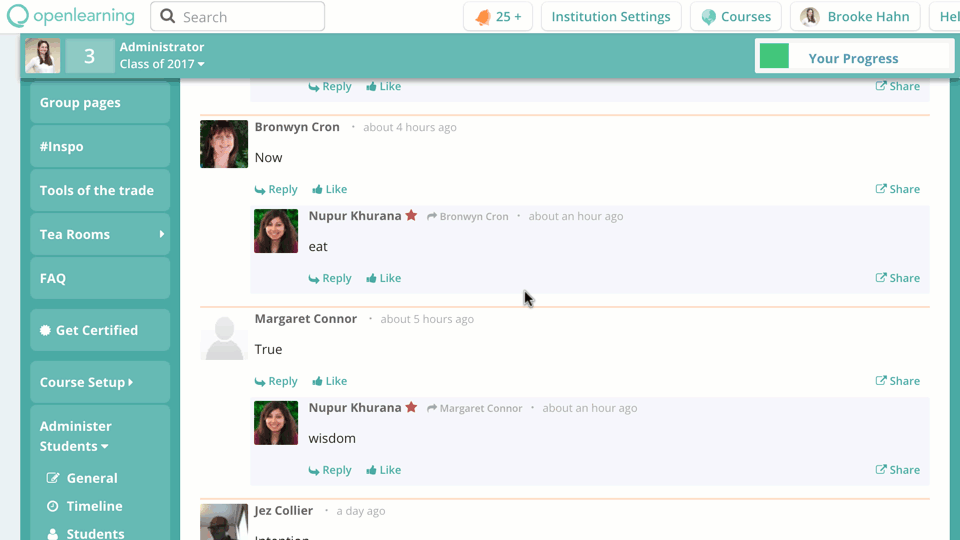
Task: Click the partially visible Help button
Action: [x=945, y=17]
